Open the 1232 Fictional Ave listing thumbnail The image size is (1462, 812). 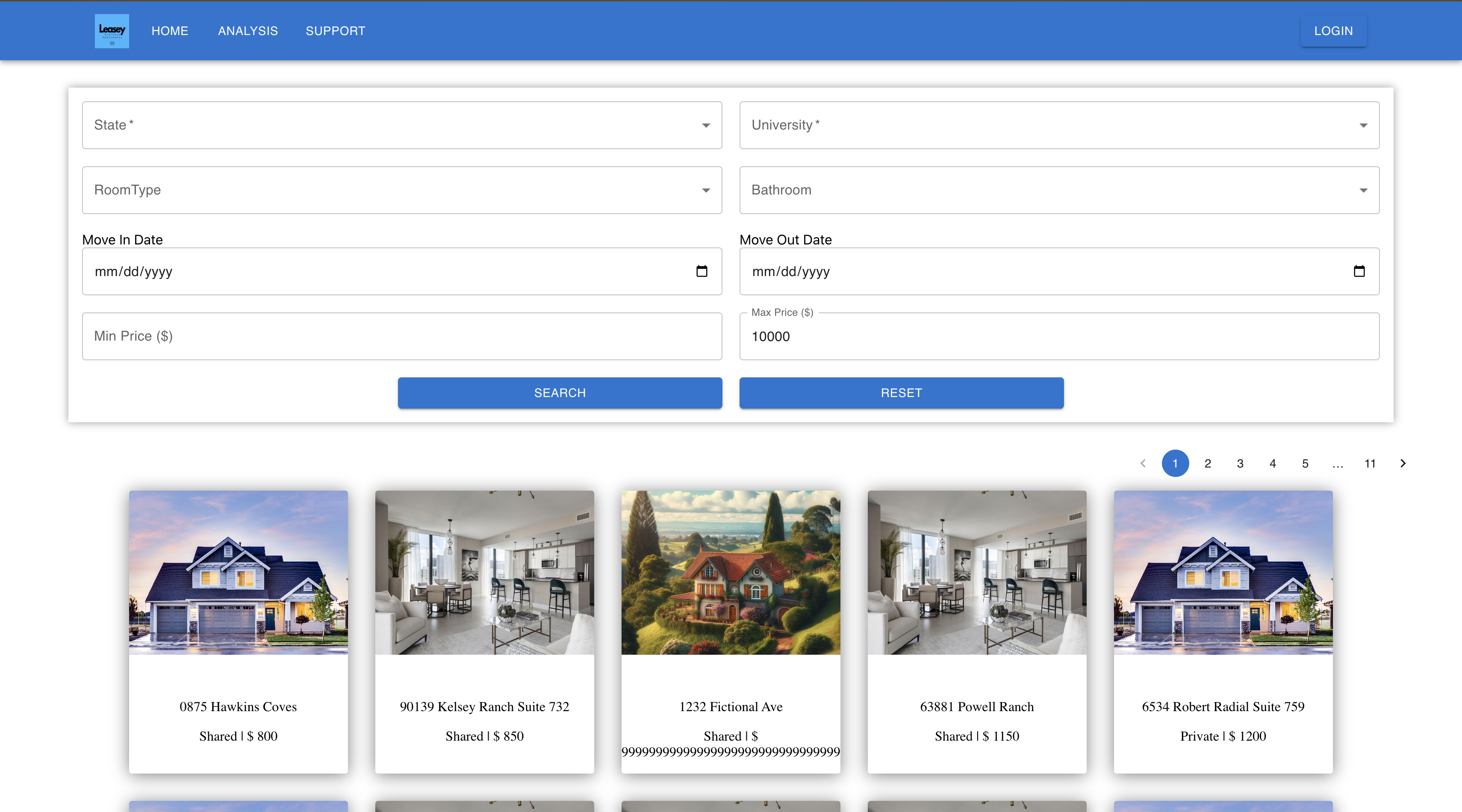pyautogui.click(x=731, y=573)
